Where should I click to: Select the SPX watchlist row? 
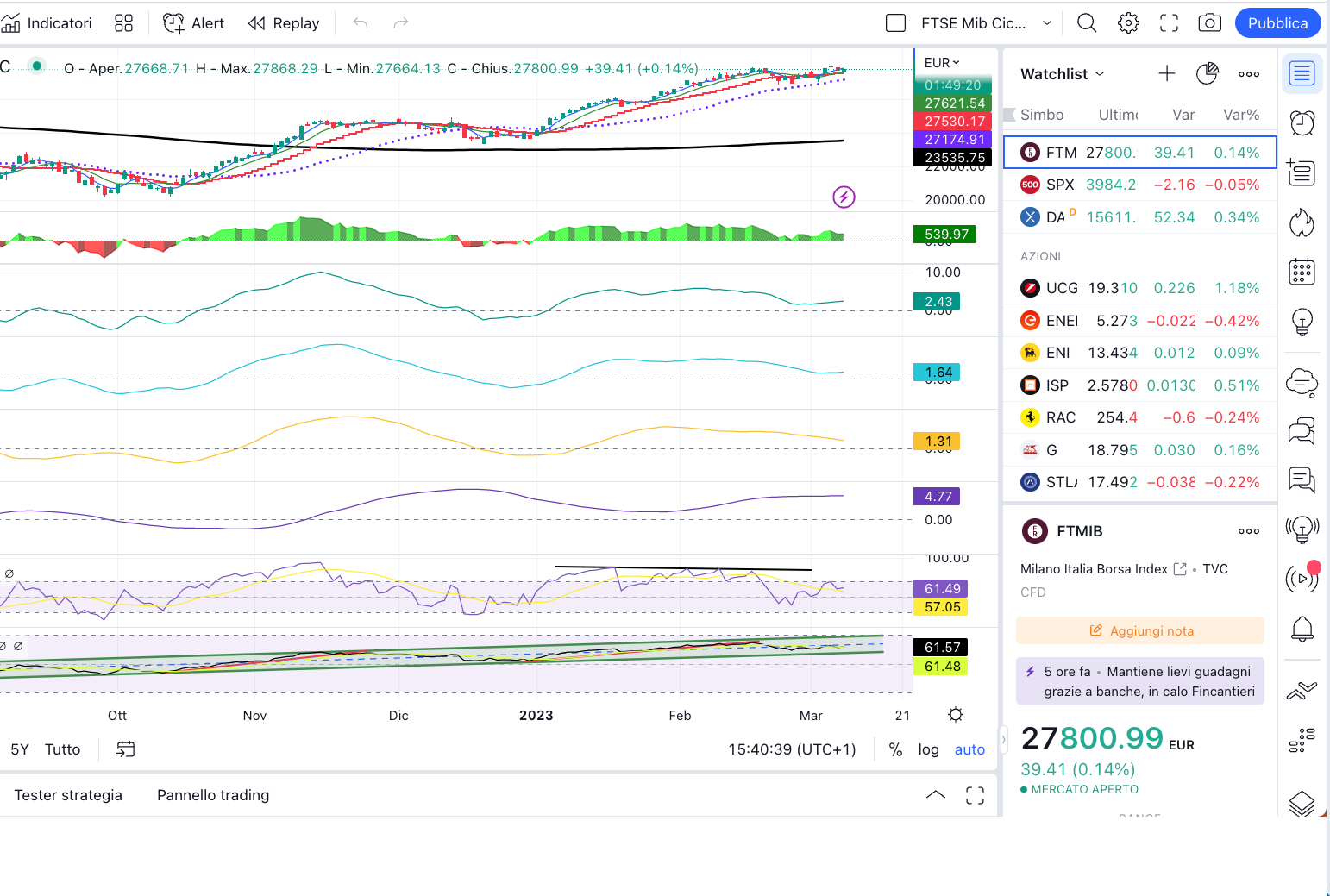[x=1140, y=185]
